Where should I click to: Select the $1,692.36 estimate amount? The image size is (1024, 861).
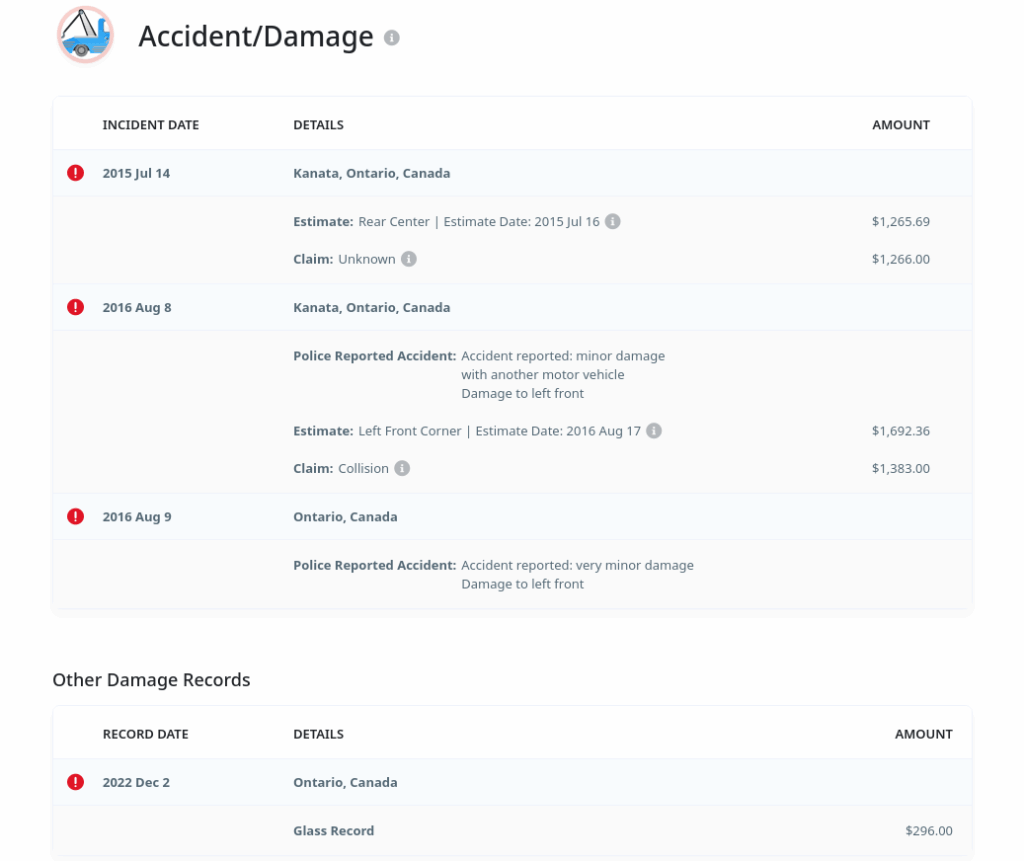coord(900,431)
